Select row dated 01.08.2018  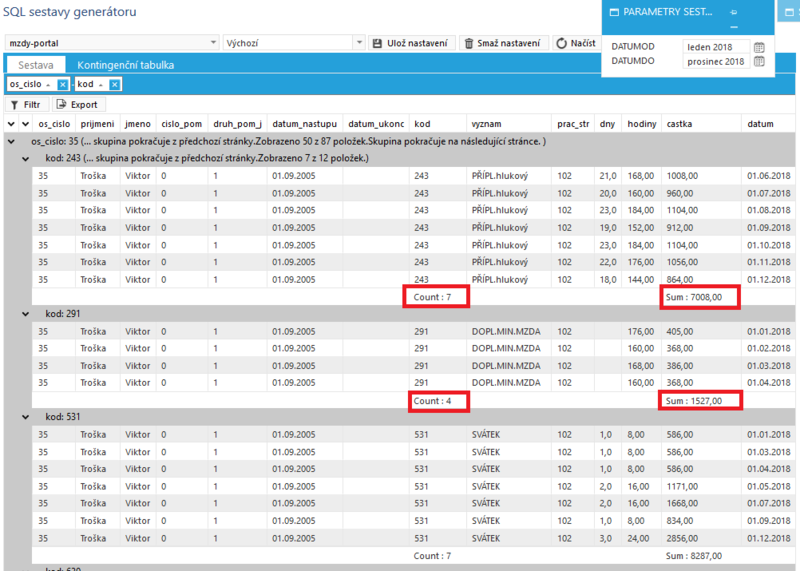click(413, 210)
